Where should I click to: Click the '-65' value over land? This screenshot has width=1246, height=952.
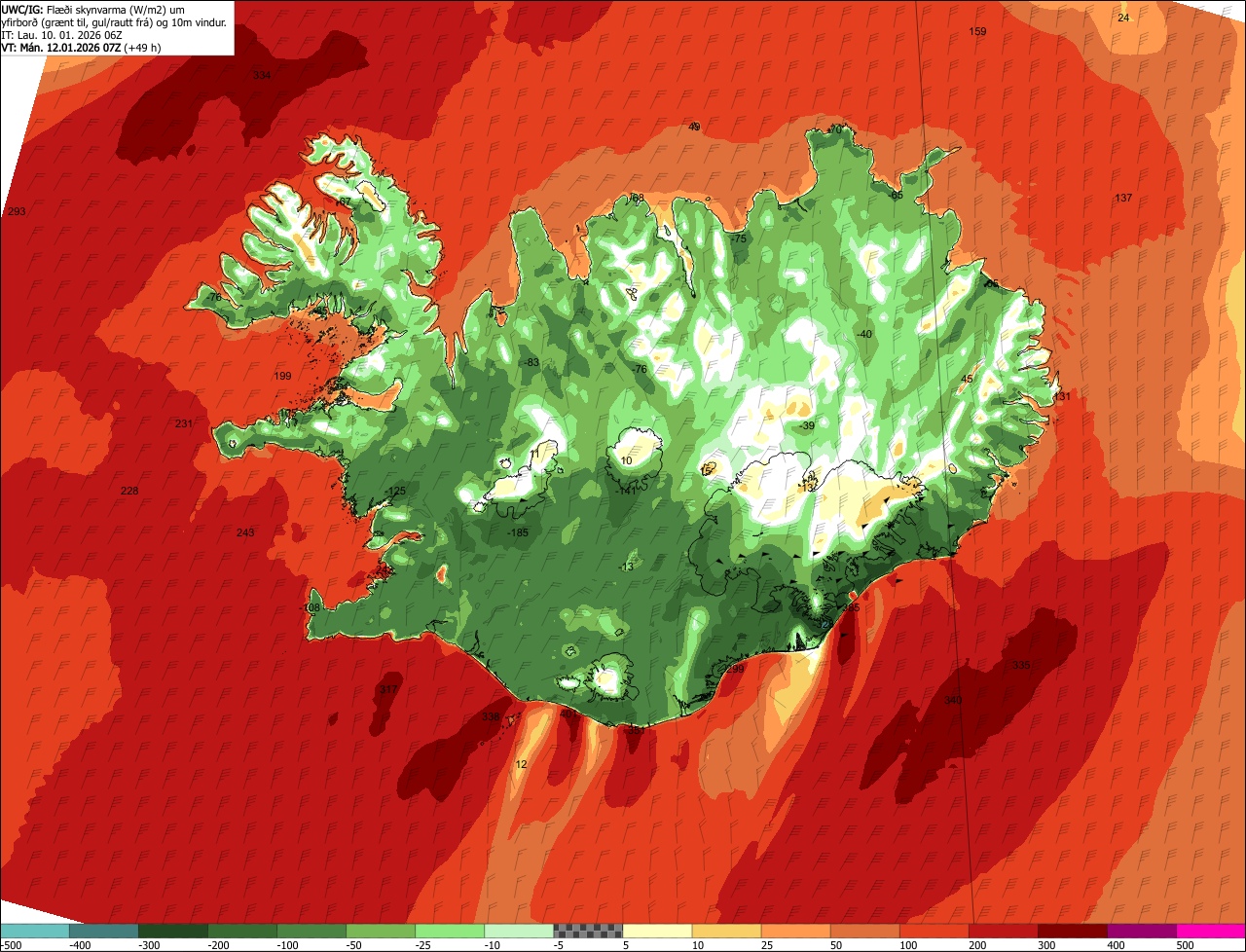[896, 196]
